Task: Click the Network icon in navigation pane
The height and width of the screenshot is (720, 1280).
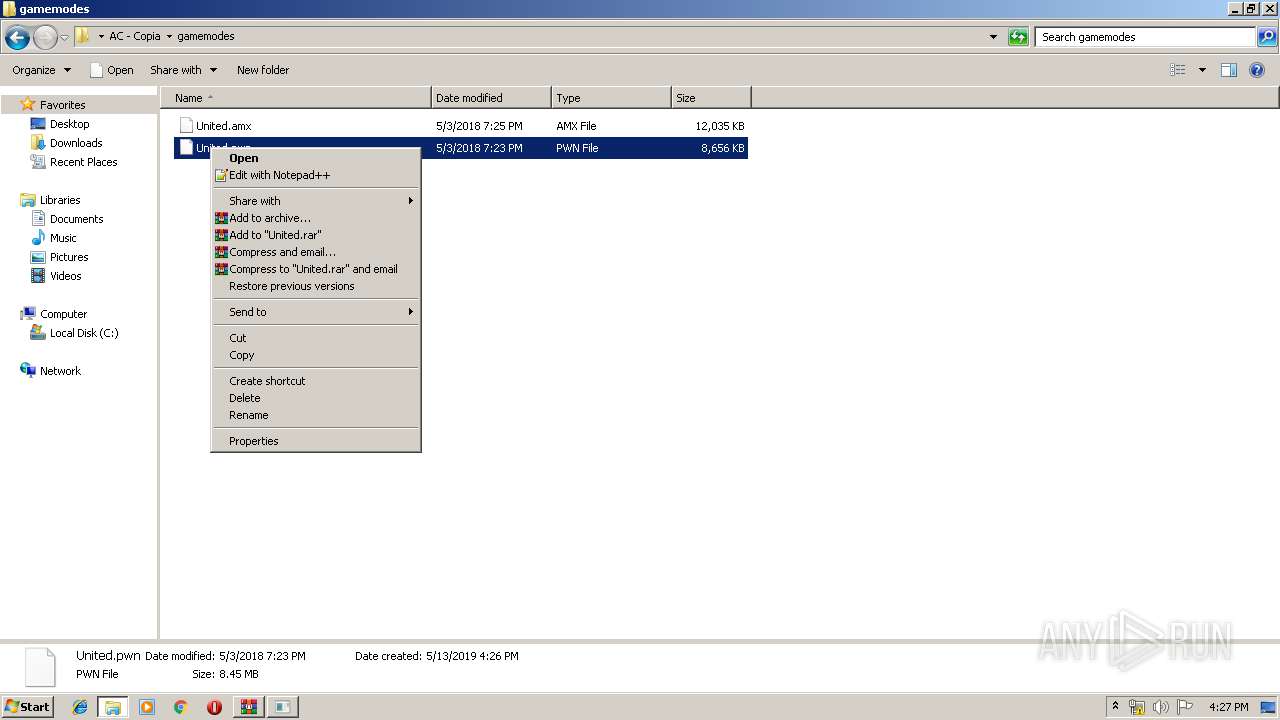Action: [28, 371]
